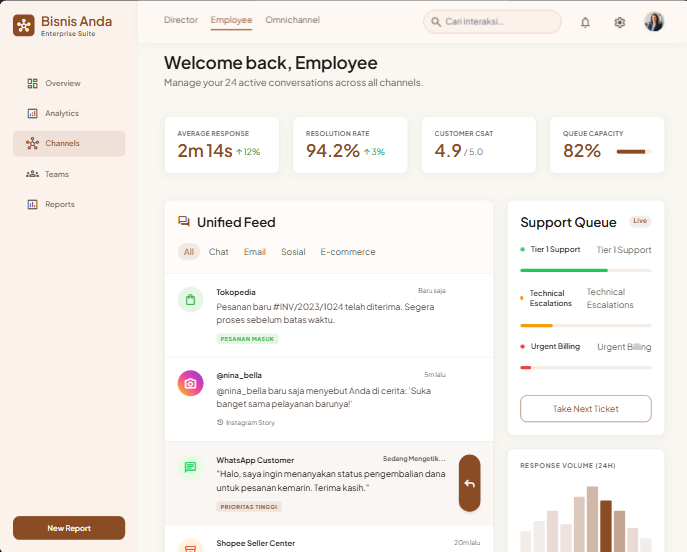Click the Instagram Story label
This screenshot has width=687, height=552.
[x=250, y=422]
